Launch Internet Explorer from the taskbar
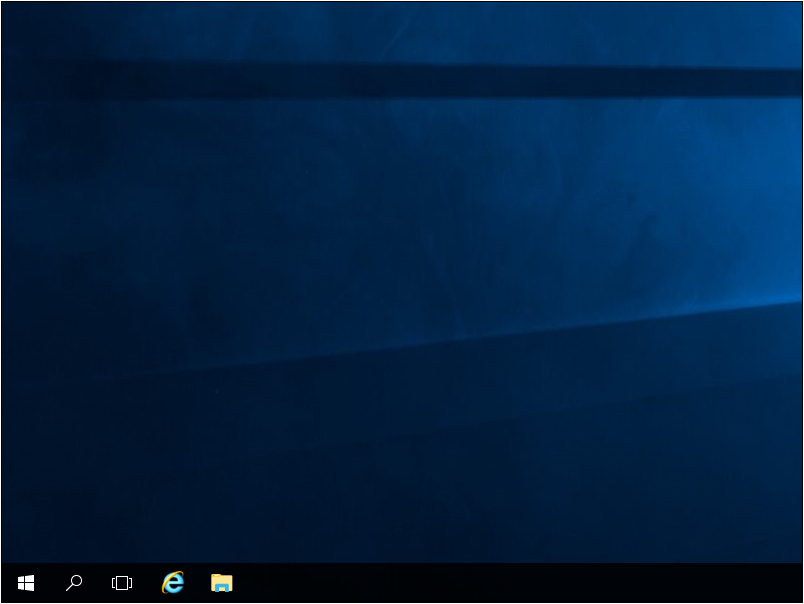 173,582
